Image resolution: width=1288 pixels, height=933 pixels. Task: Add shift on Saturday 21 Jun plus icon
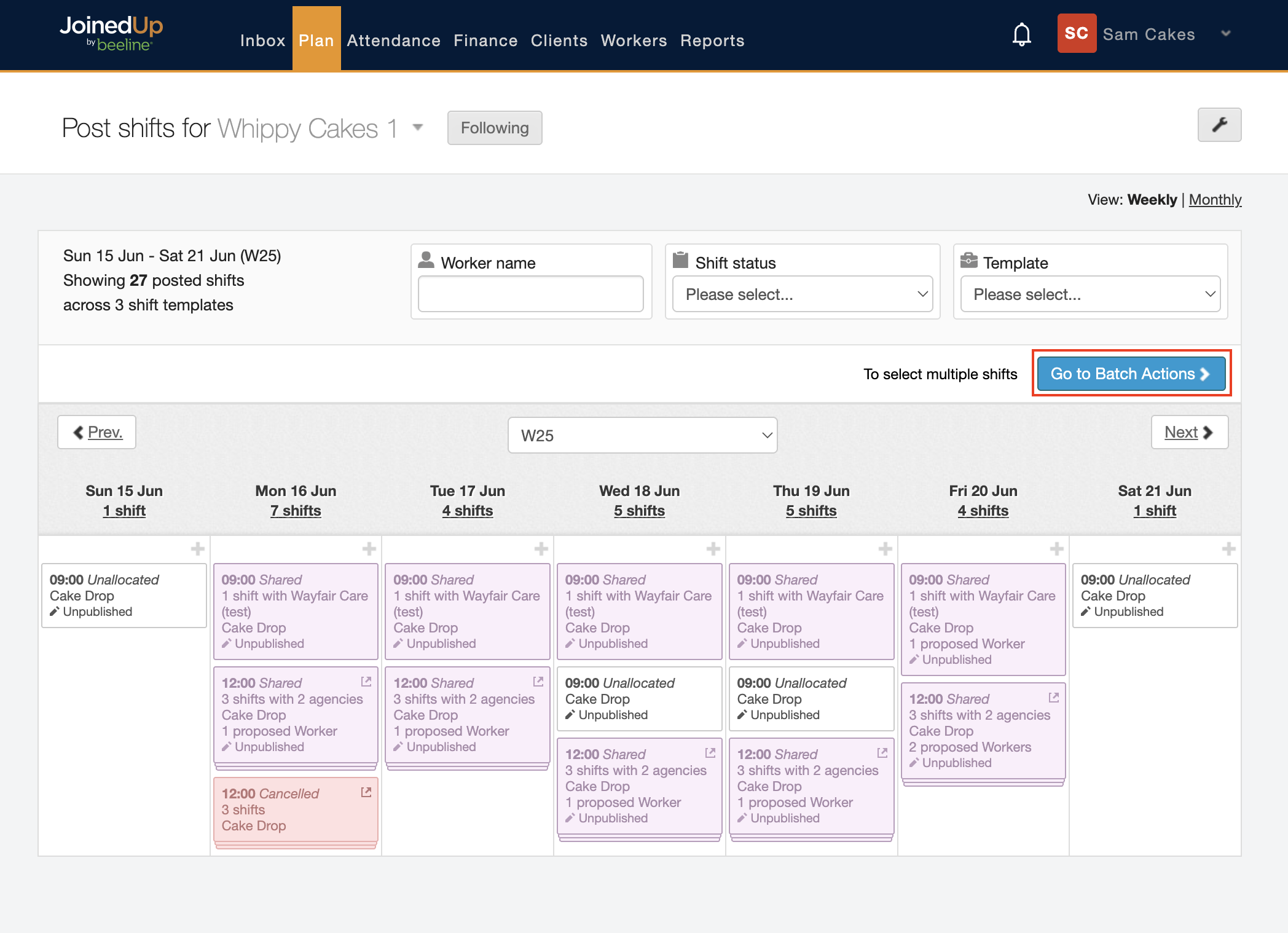point(1228,549)
